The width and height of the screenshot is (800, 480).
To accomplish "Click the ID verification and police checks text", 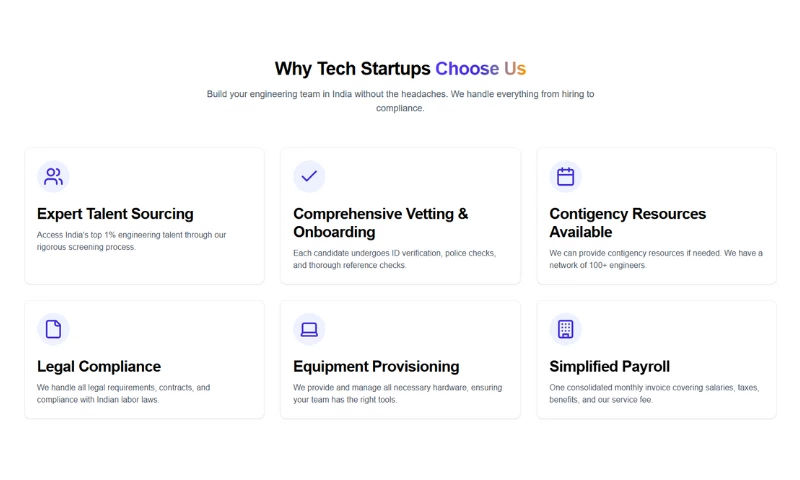I will pos(394,259).
